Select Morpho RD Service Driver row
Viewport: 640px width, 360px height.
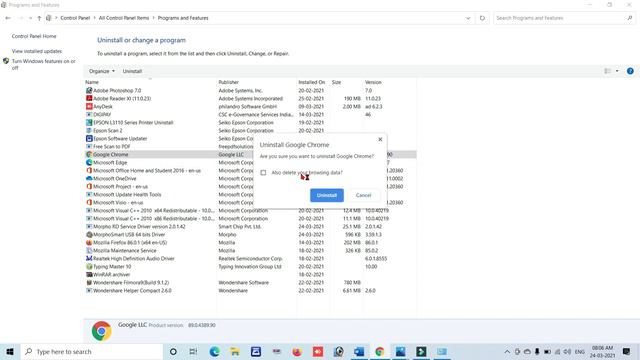(251, 227)
